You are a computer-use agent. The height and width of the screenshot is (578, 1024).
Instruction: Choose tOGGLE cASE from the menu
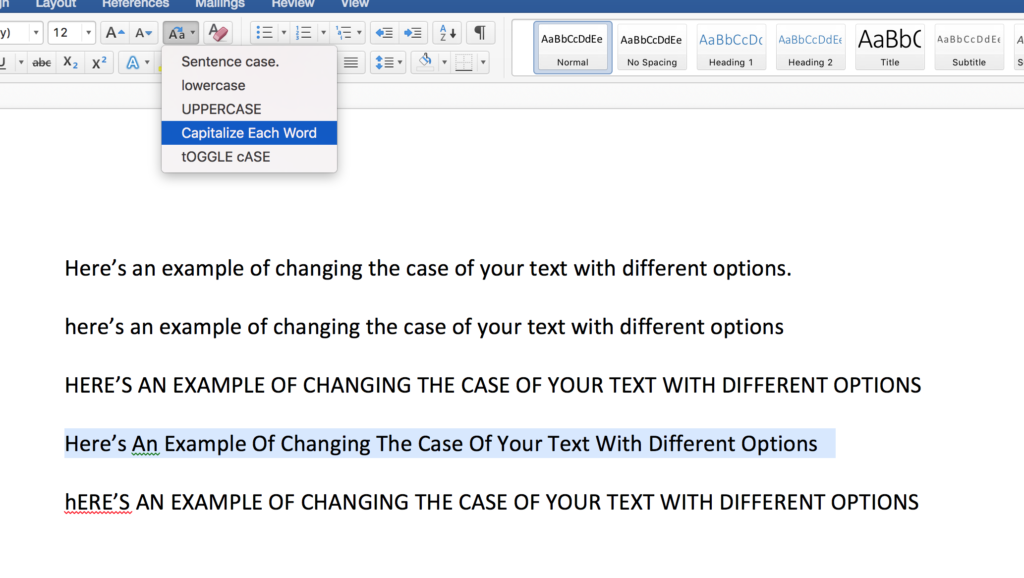point(249,157)
